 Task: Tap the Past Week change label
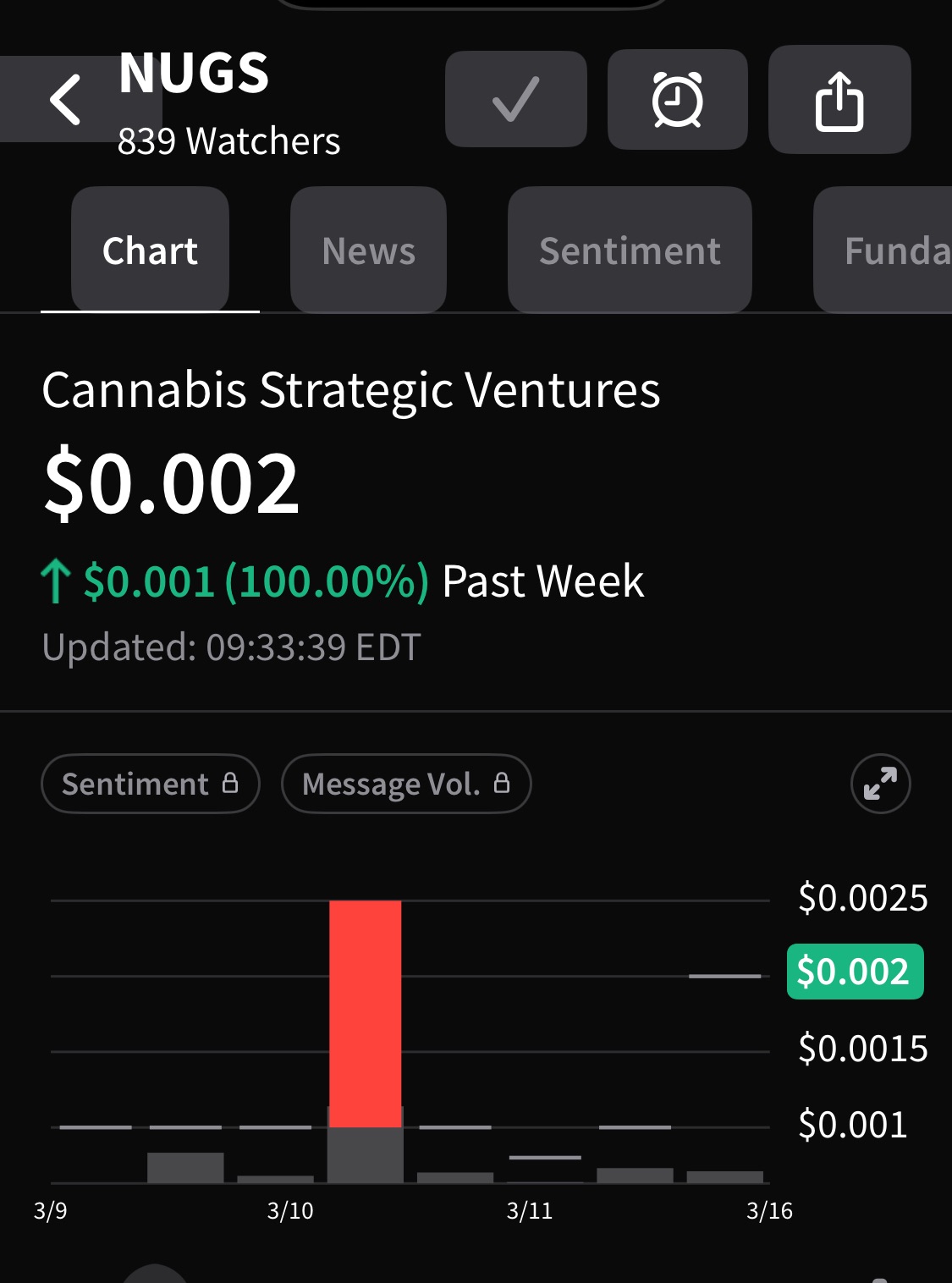click(x=542, y=581)
